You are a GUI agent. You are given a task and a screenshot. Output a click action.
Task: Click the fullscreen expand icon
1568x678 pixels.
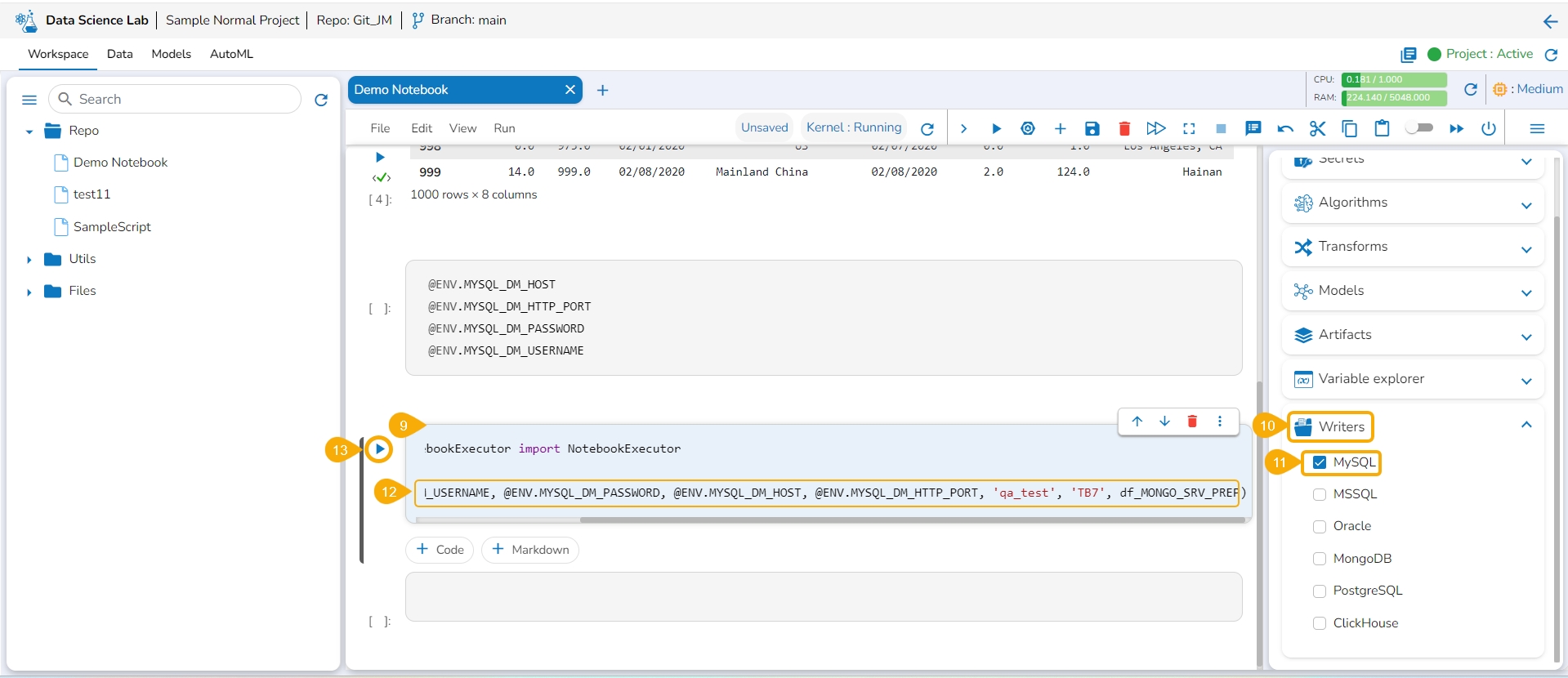(1189, 128)
